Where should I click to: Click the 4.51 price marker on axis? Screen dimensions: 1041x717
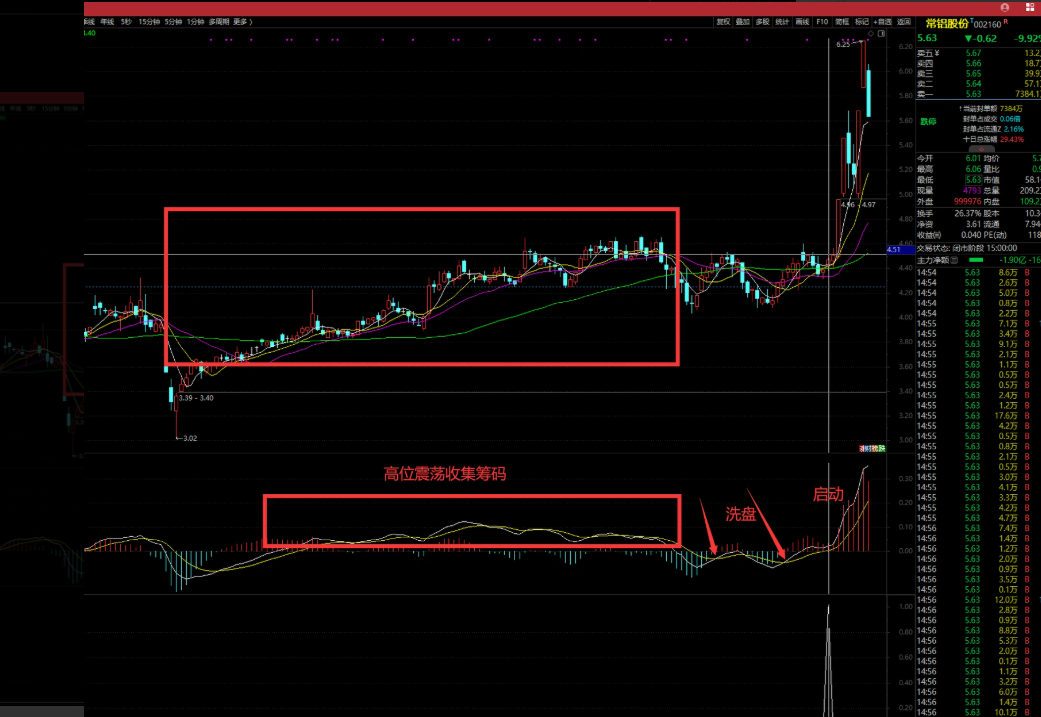coord(895,249)
